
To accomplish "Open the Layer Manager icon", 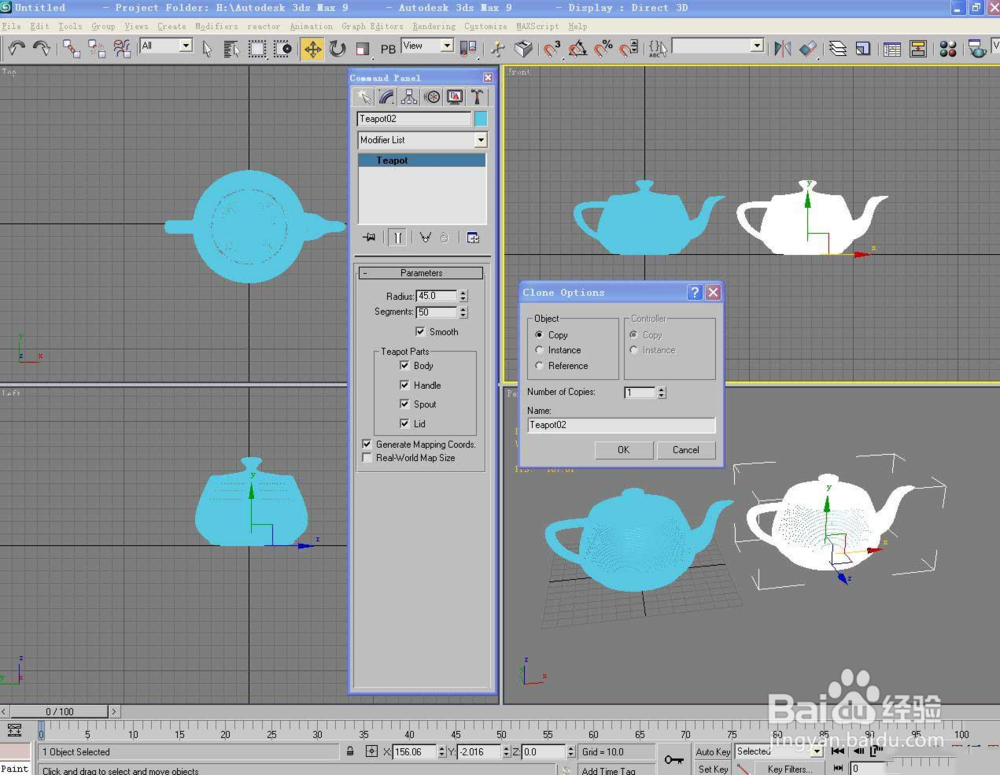I will coord(837,48).
